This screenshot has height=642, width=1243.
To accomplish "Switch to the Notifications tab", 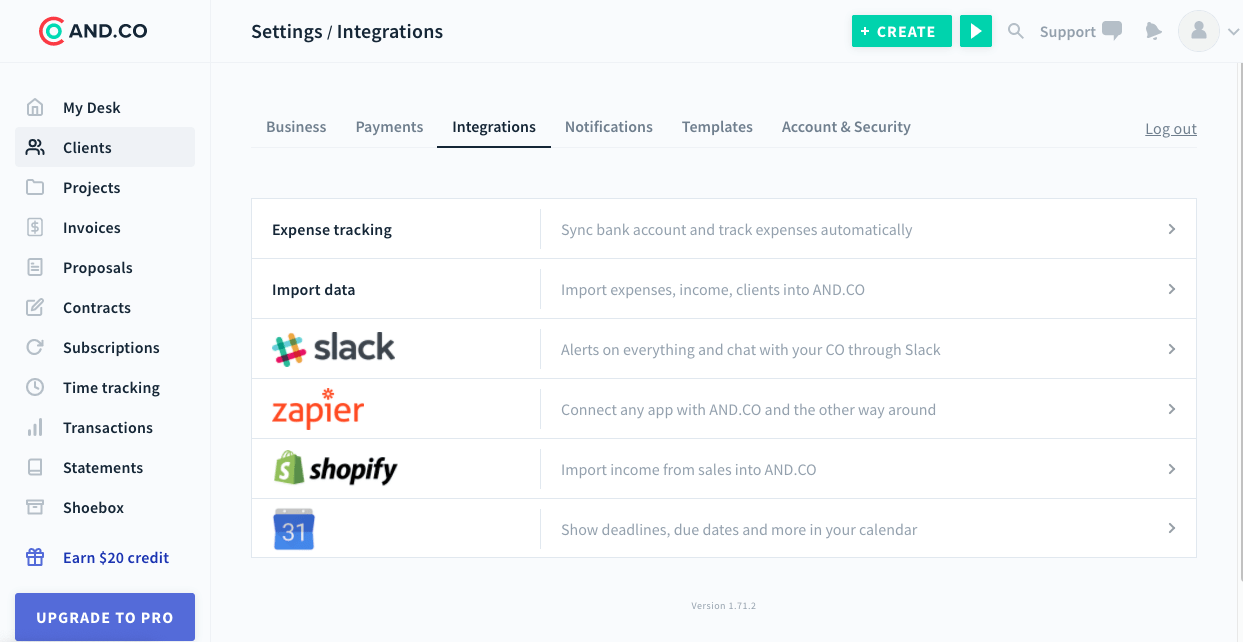I will pyautogui.click(x=609, y=127).
